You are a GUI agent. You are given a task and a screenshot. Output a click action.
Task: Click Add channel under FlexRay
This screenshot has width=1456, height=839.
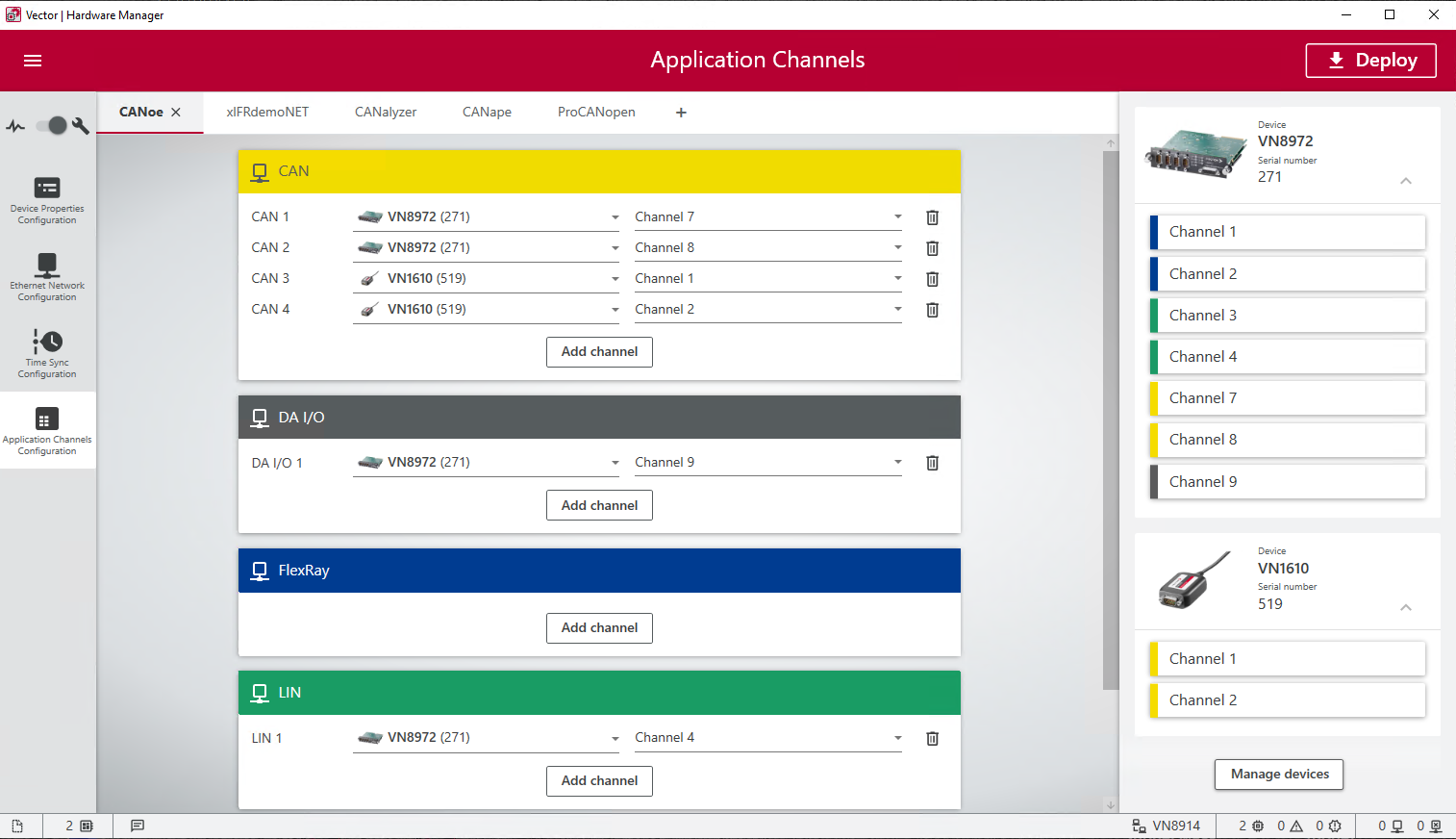point(599,628)
